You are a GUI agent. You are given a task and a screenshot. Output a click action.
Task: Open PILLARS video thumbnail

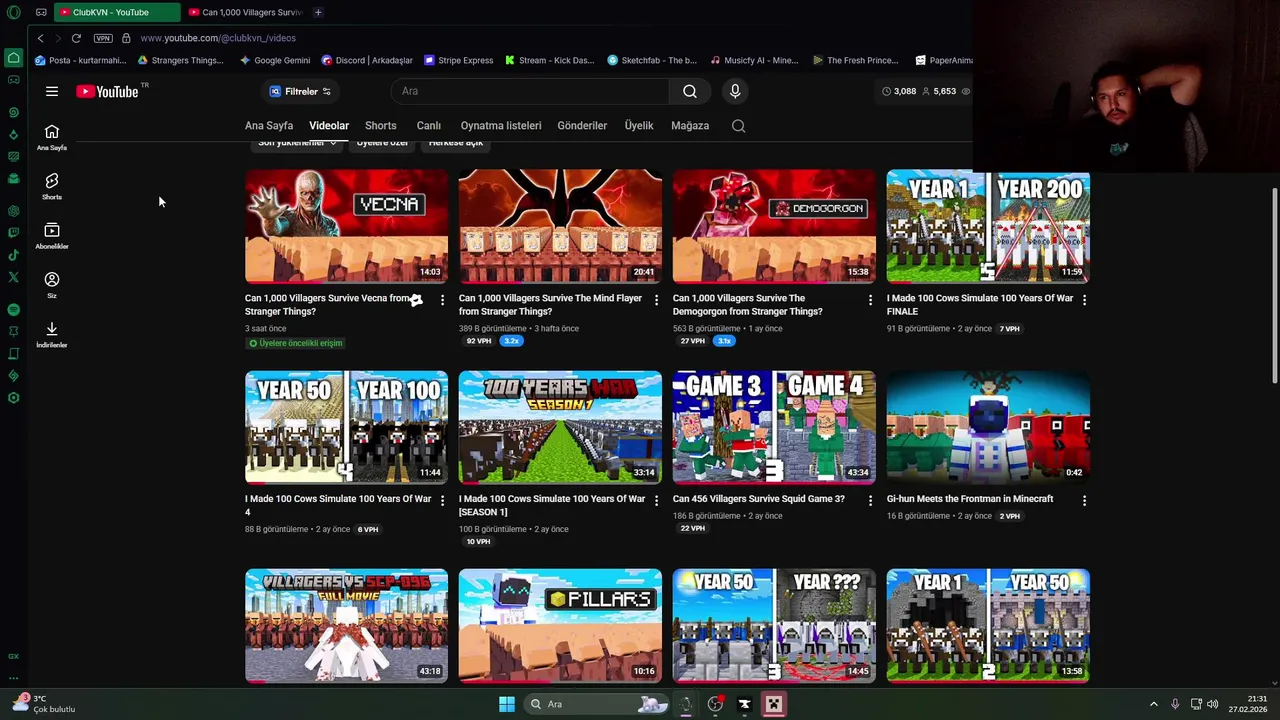[x=560, y=626]
